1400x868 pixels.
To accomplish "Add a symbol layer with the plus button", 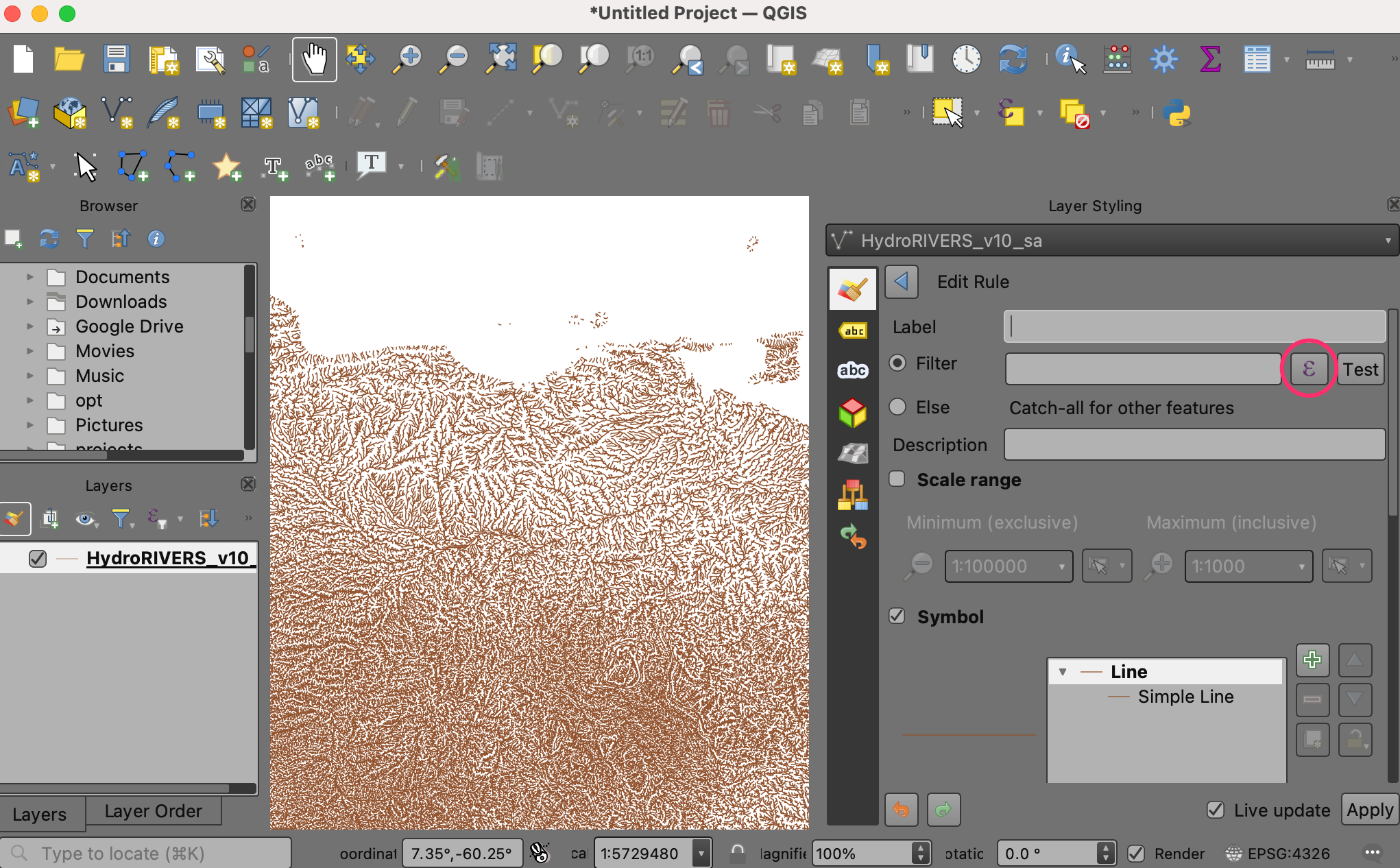I will click(1312, 660).
